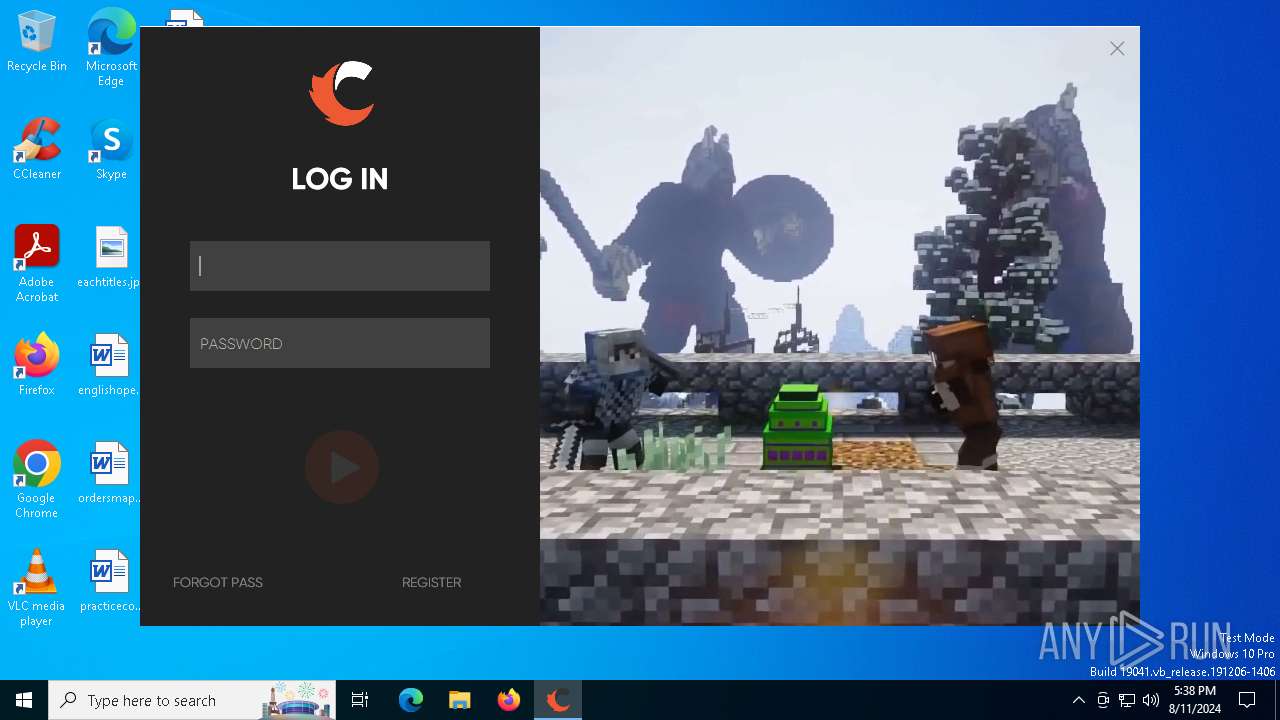Select the ordersmap Word document
The width and height of the screenshot is (1280, 720).
click(x=110, y=473)
